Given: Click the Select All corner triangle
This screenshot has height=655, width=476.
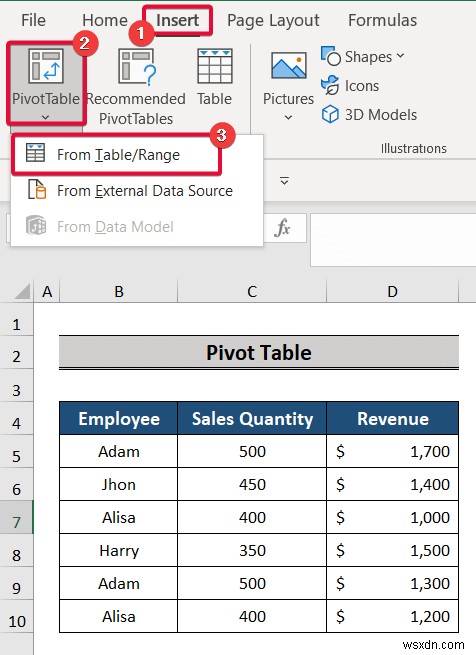Looking at the screenshot, I should coord(22,291).
